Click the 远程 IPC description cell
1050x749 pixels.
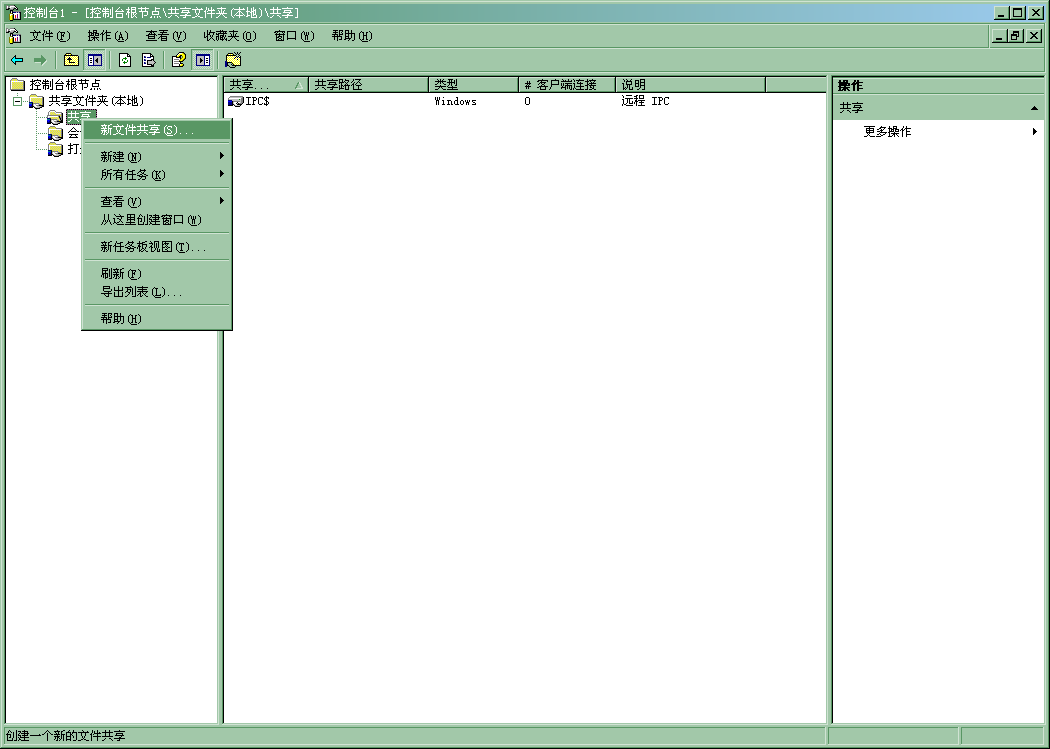646,101
